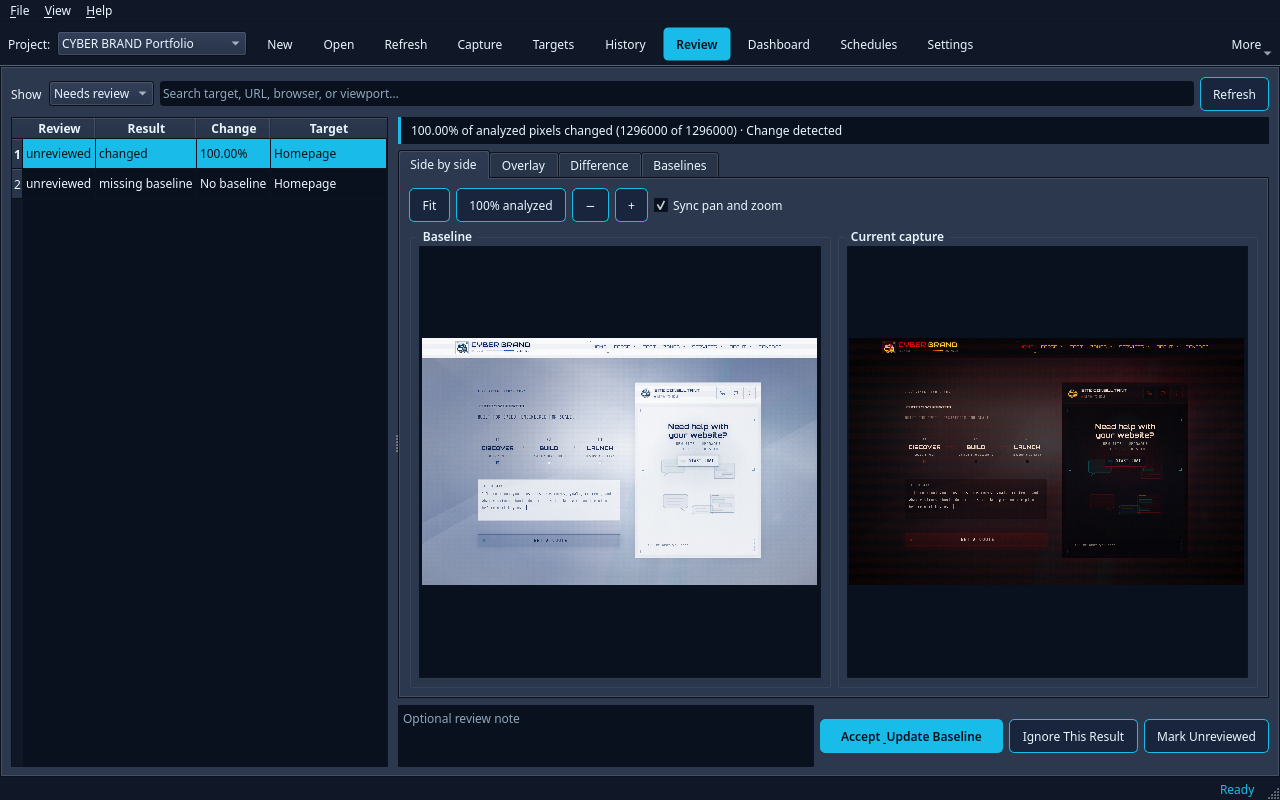Click the No baseline cell
Screen dimensions: 1280x800
[233, 183]
